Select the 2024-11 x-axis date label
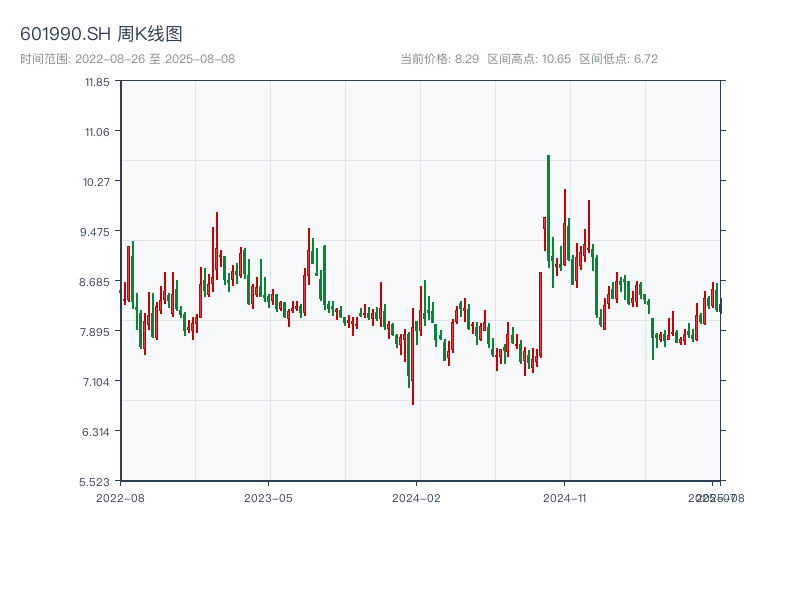 (565, 497)
